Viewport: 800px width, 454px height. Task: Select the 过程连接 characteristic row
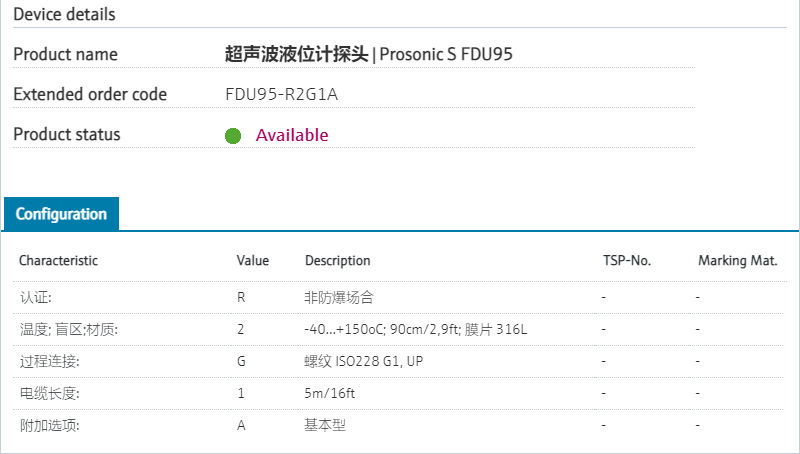[49, 362]
